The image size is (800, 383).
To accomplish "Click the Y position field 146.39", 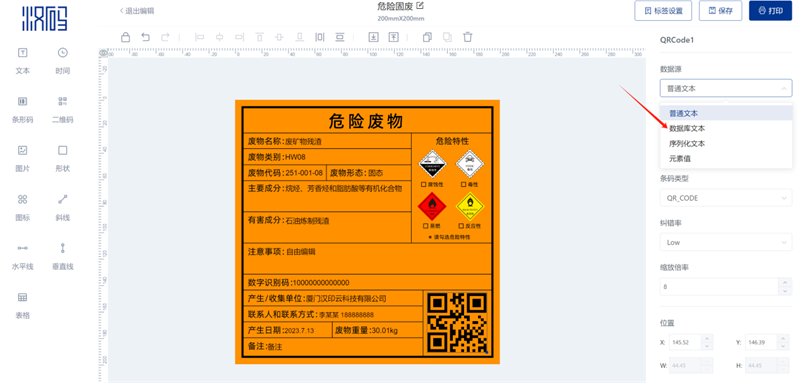I will click(761, 342).
